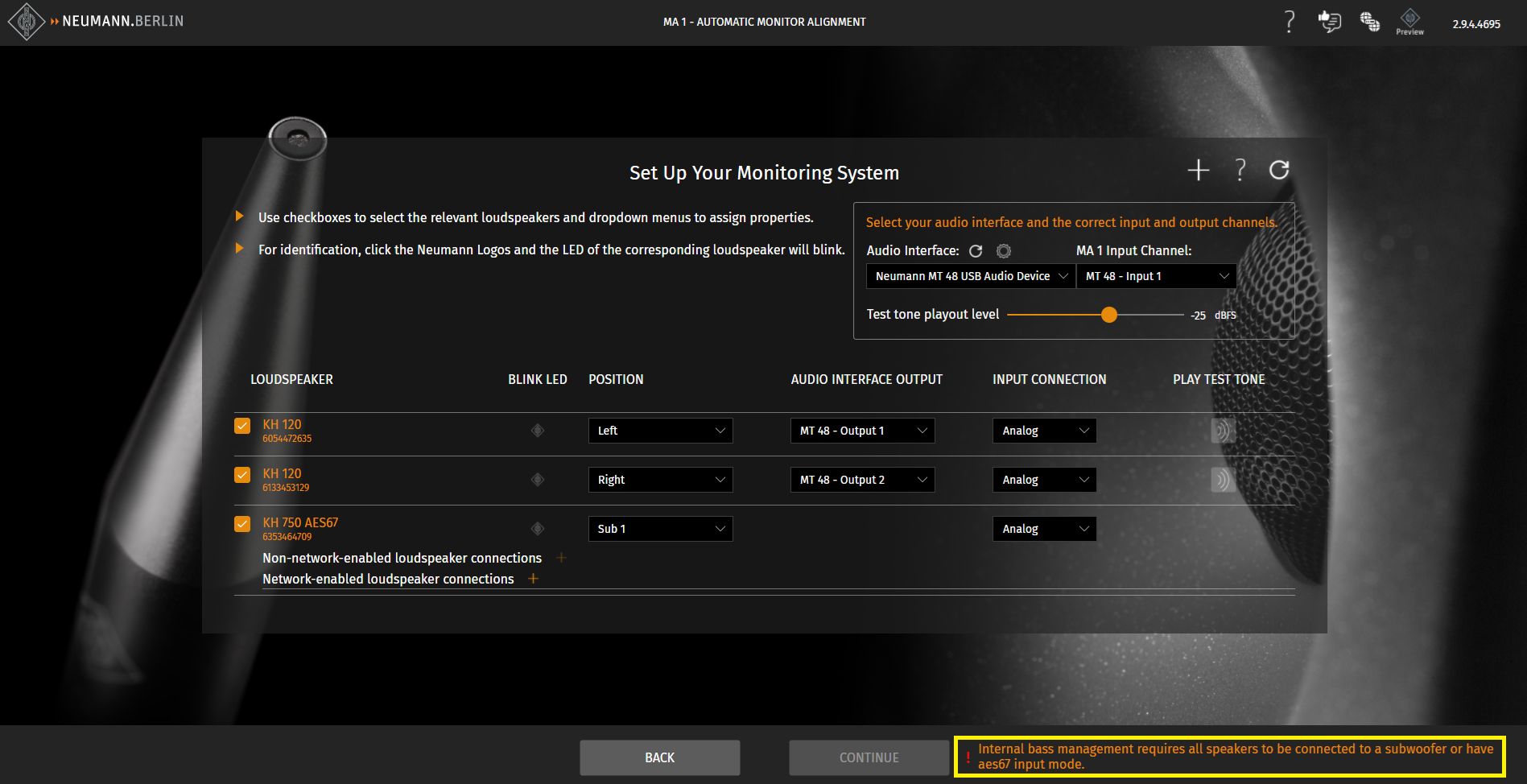
Task: Click the help question mark in top bar
Action: pyautogui.click(x=1290, y=22)
